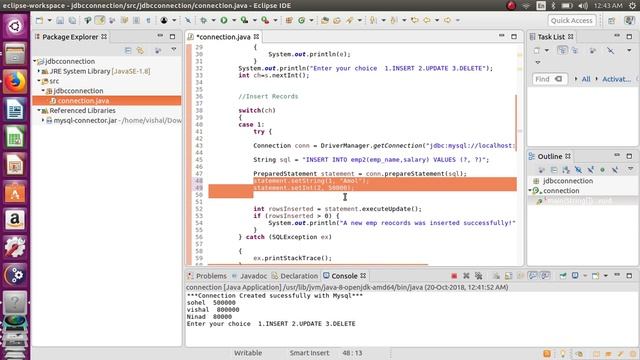Click the Writable status bar entry

[248, 353]
